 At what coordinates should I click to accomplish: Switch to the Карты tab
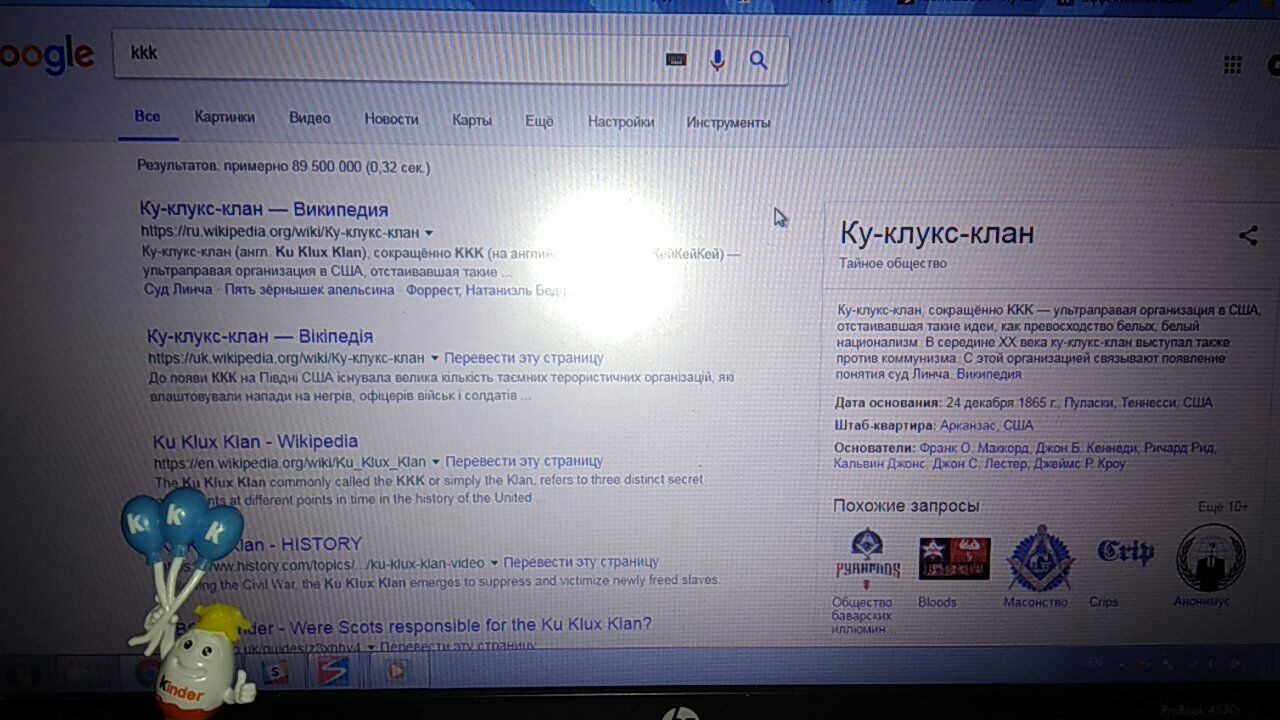(x=472, y=120)
